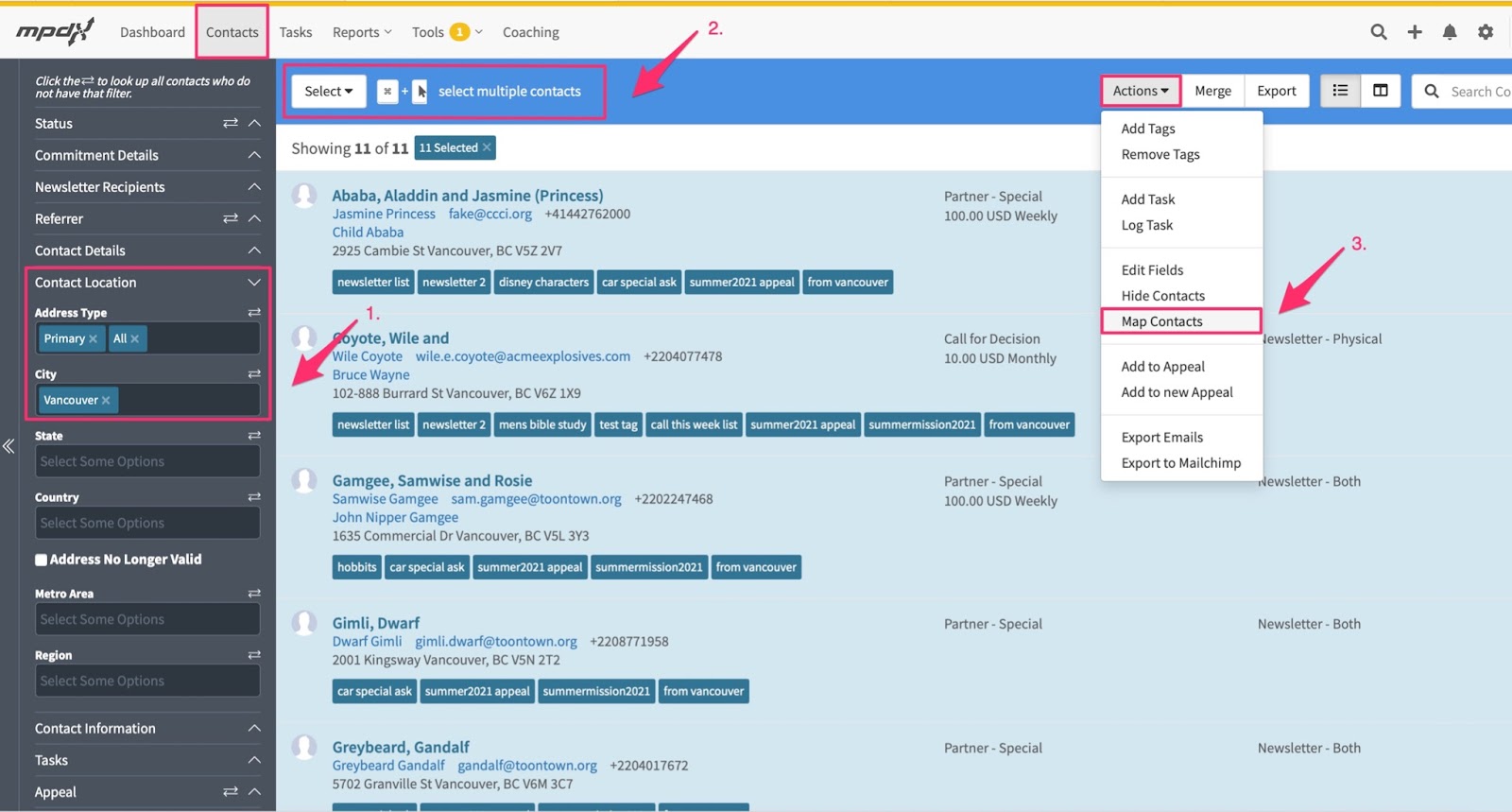
Task: Expand the Status filter section
Action: pos(254,124)
